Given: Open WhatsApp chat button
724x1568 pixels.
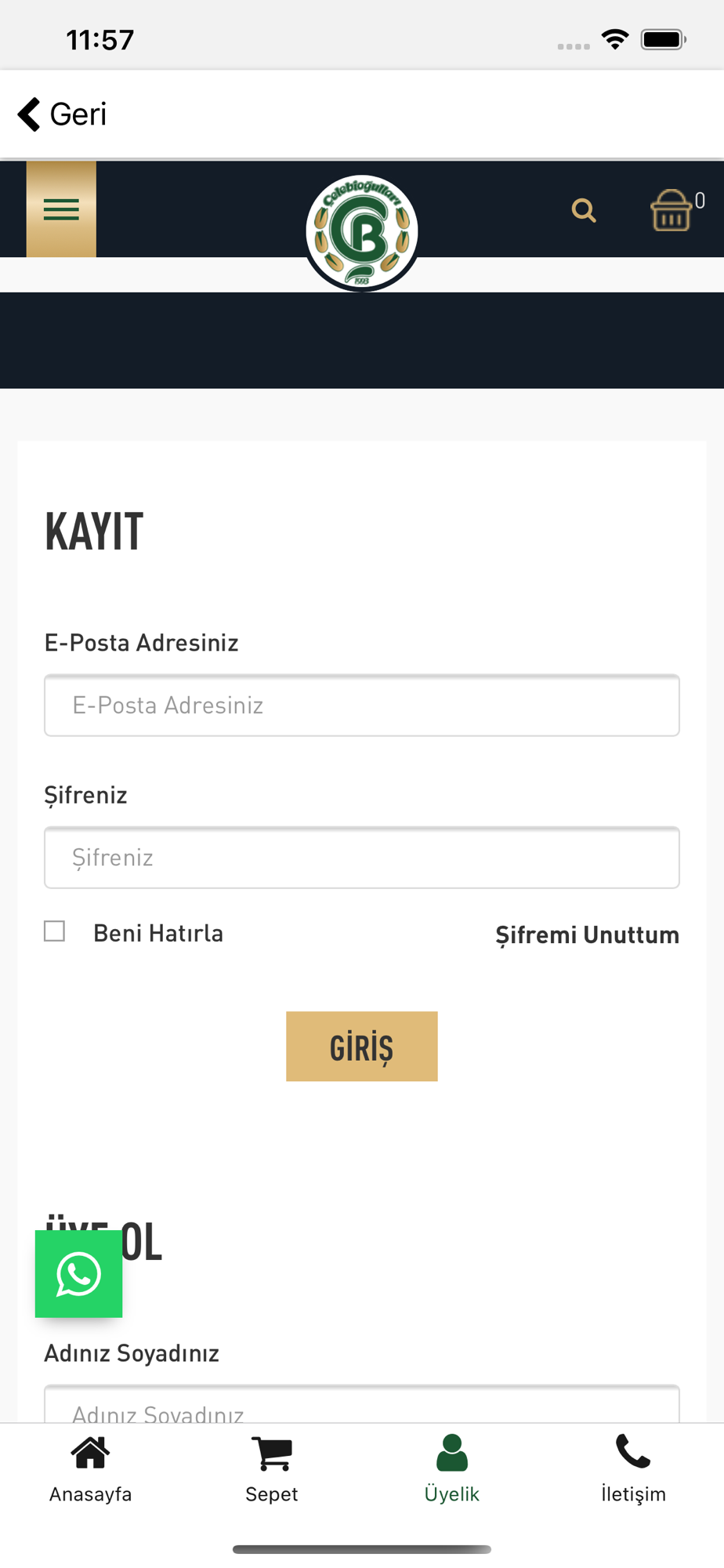Looking at the screenshot, I should pos(78,1274).
